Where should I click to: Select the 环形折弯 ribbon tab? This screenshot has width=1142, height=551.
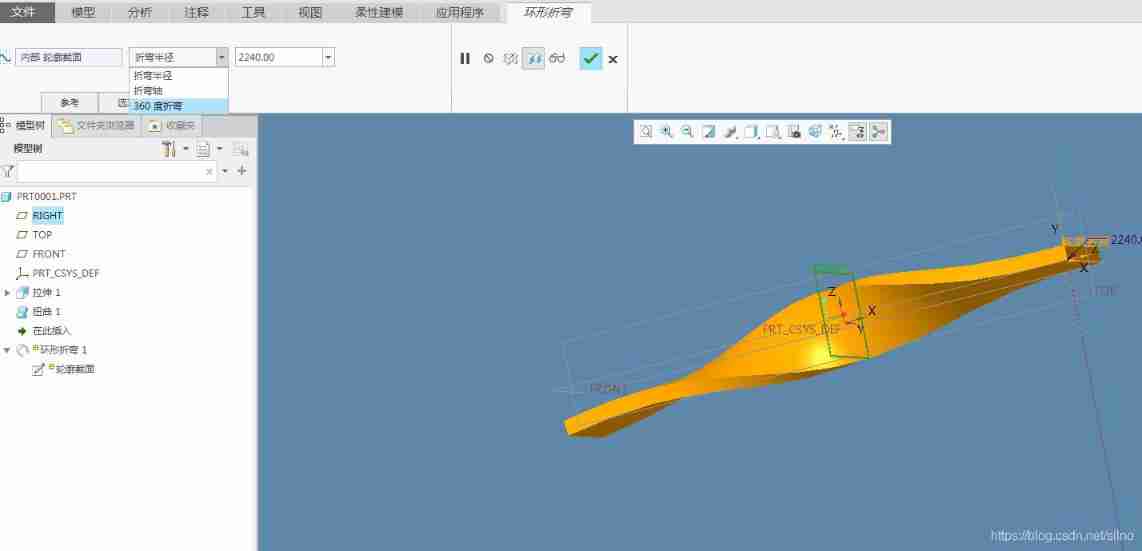click(548, 12)
